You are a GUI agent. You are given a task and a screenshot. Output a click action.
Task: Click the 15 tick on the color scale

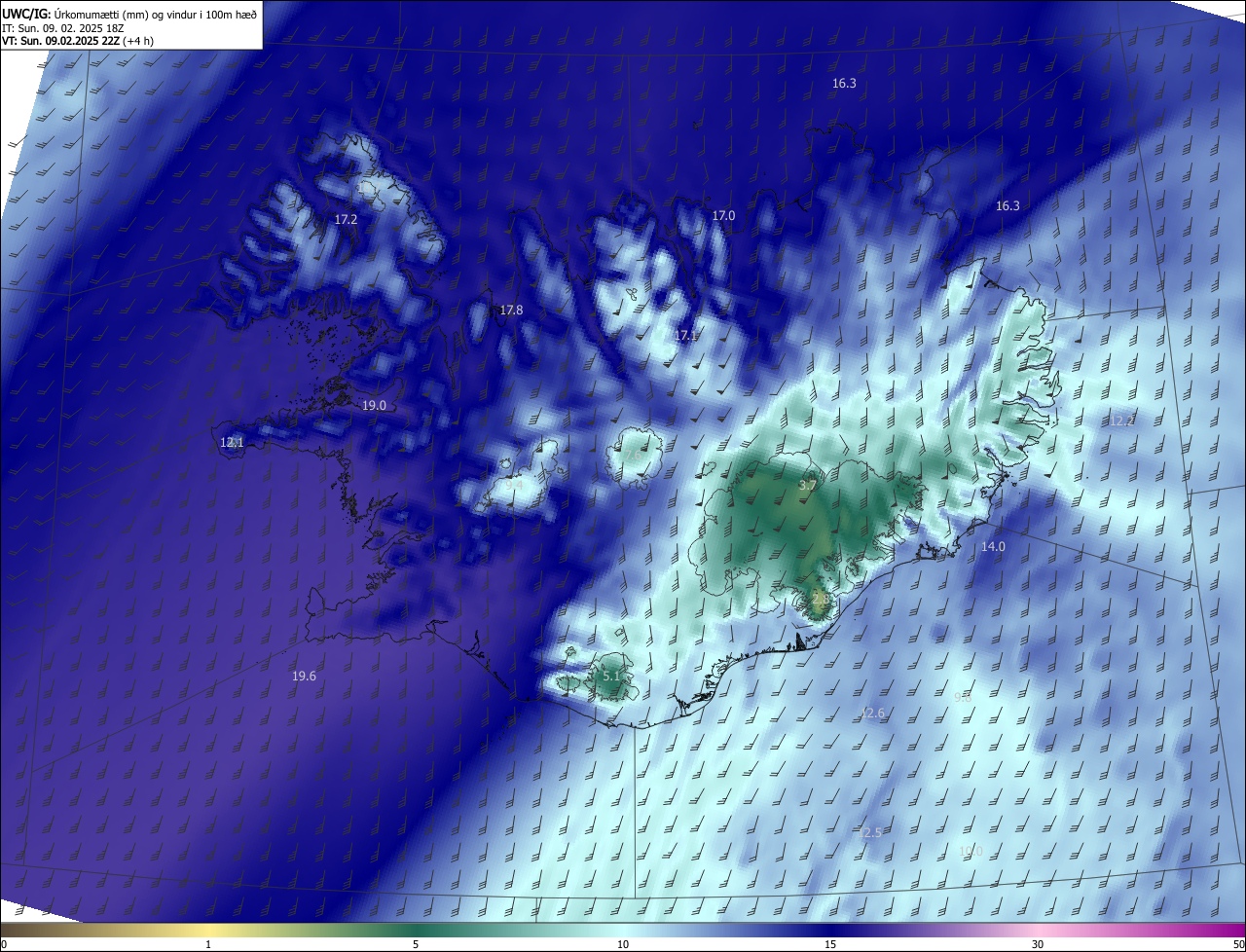click(830, 944)
